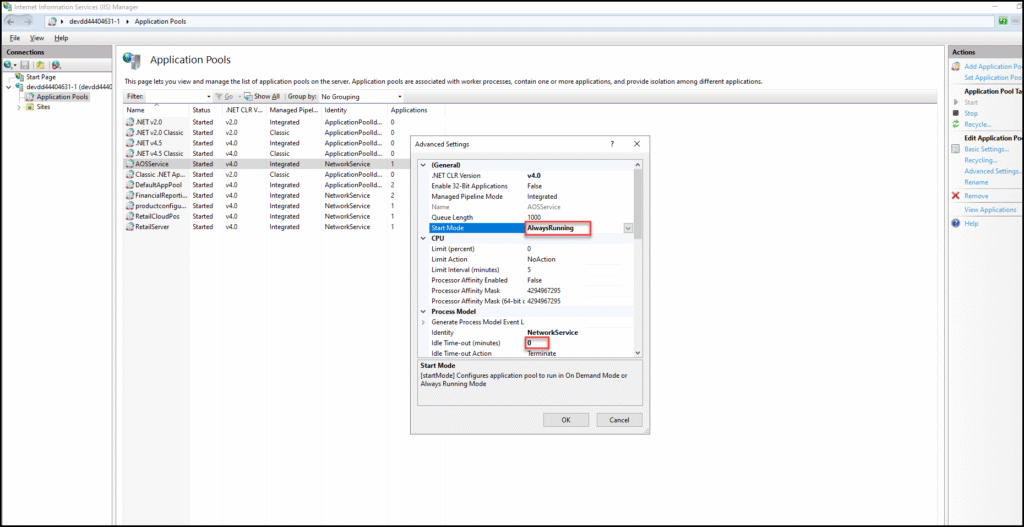Click the Show All icon in filter bar

click(x=249, y=97)
